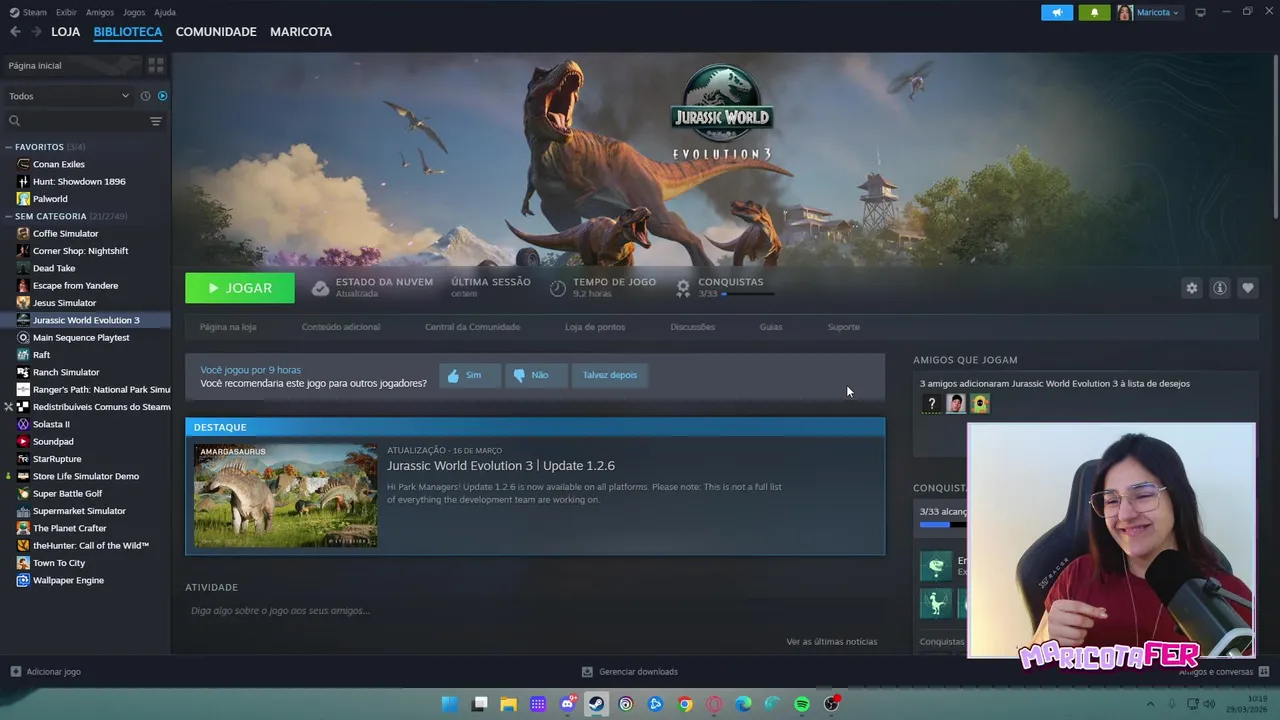The width and height of the screenshot is (1280, 720).
Task: Open the Exibir menu
Action: pyautogui.click(x=66, y=12)
